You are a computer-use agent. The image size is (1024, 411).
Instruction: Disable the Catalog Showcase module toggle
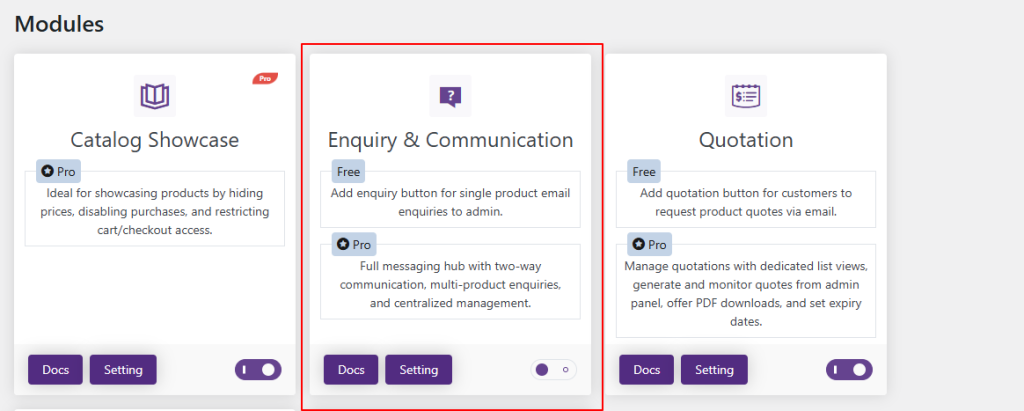[x=258, y=370]
